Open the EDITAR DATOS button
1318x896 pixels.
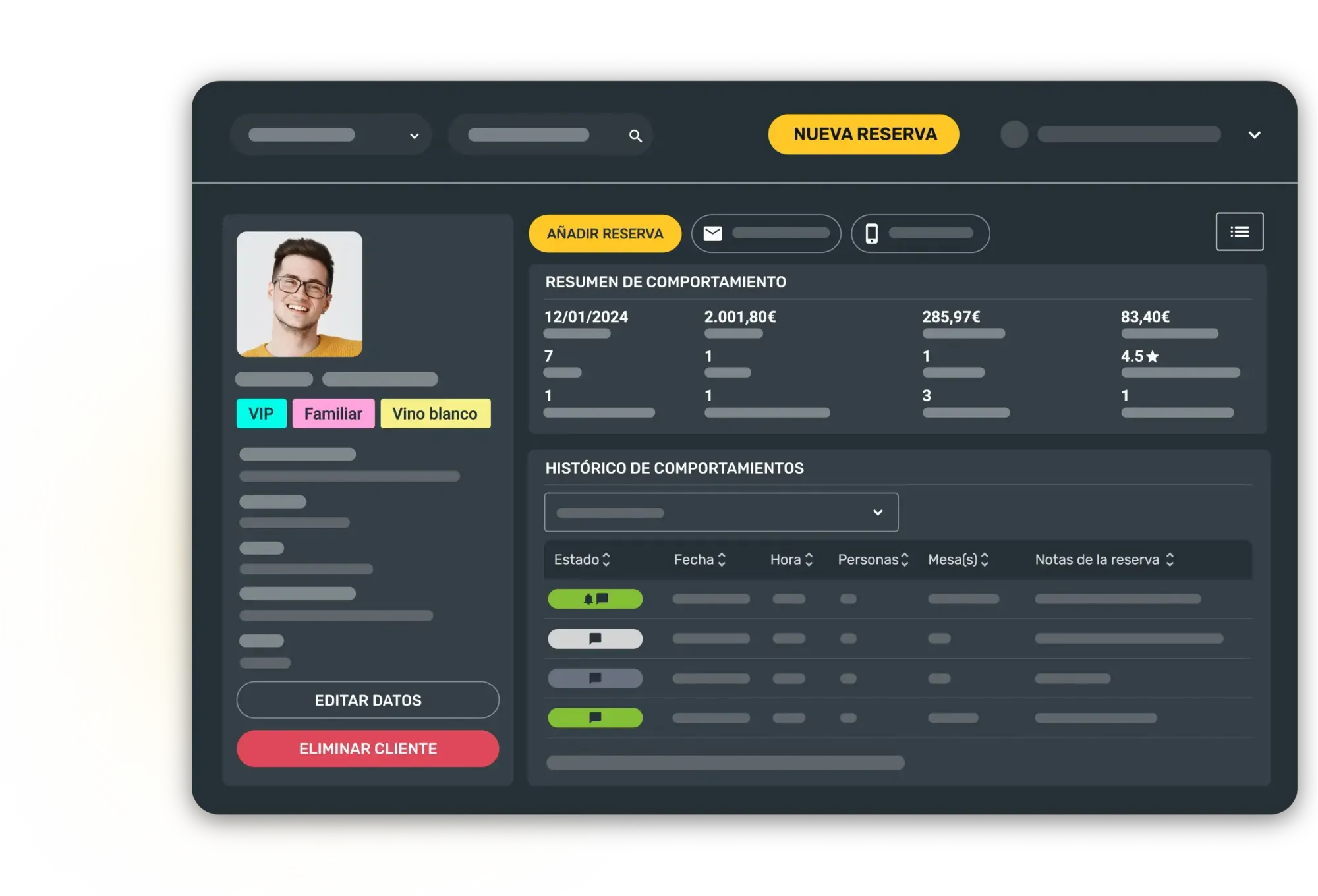(x=368, y=700)
